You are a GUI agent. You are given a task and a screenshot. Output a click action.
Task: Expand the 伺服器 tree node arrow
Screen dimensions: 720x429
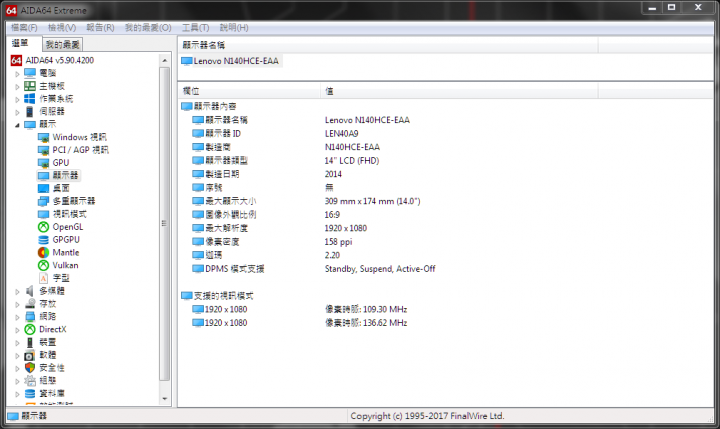tap(17, 112)
